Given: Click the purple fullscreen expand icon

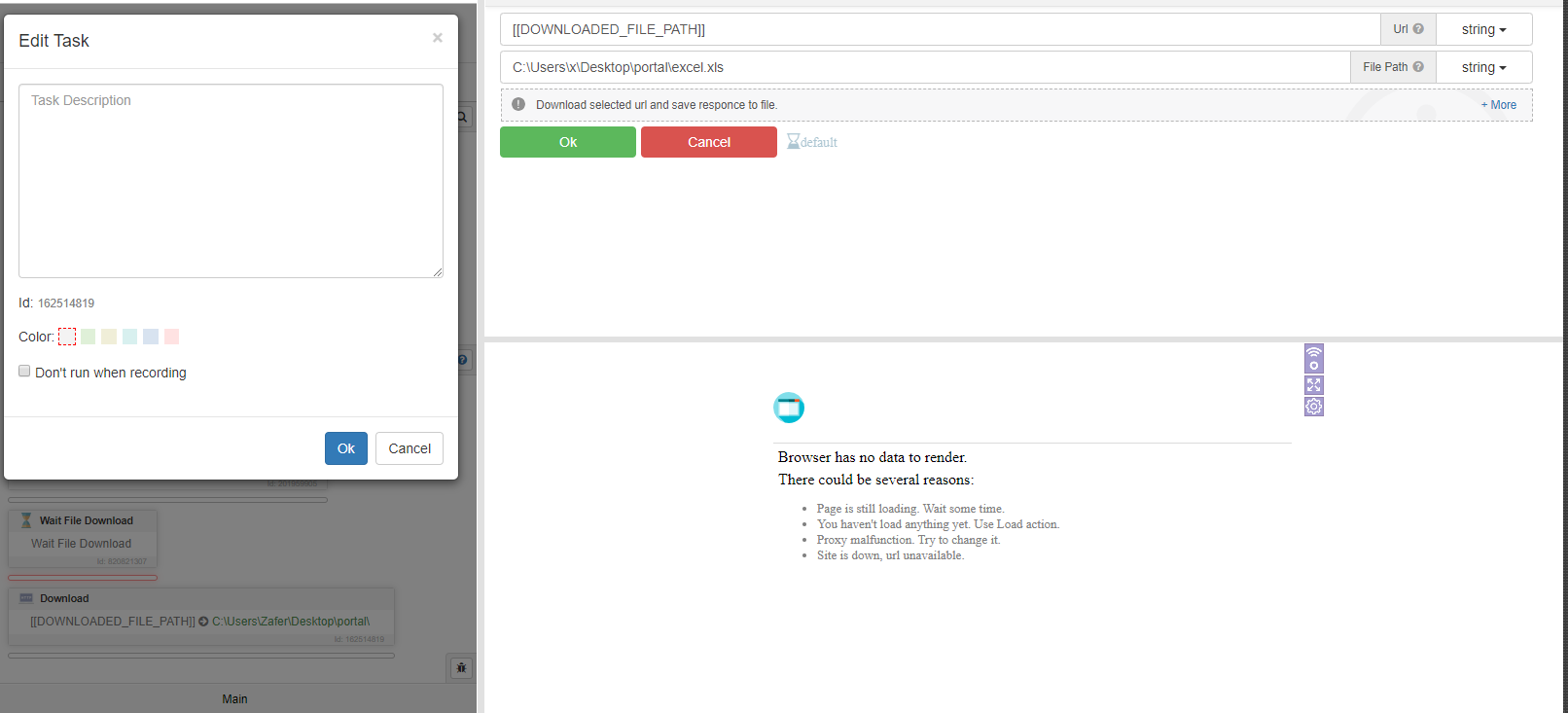Looking at the screenshot, I should tap(1313, 385).
